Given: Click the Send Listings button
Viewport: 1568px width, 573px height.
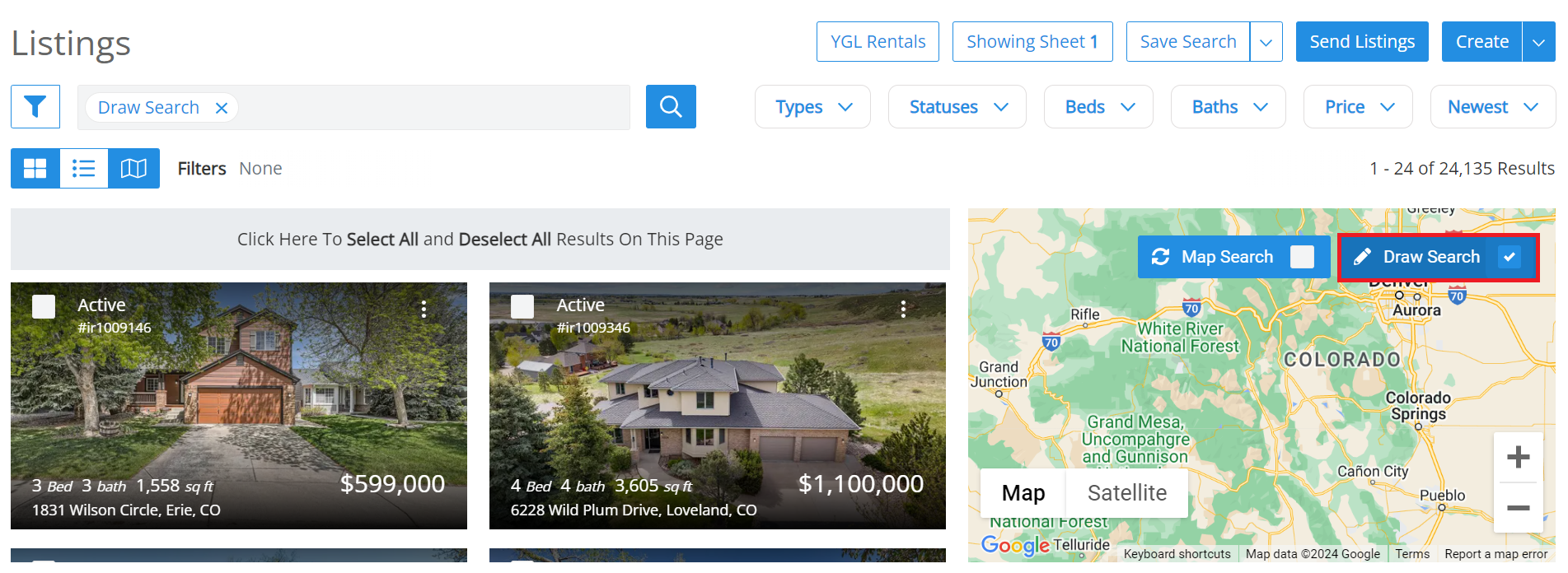Looking at the screenshot, I should tap(1361, 41).
